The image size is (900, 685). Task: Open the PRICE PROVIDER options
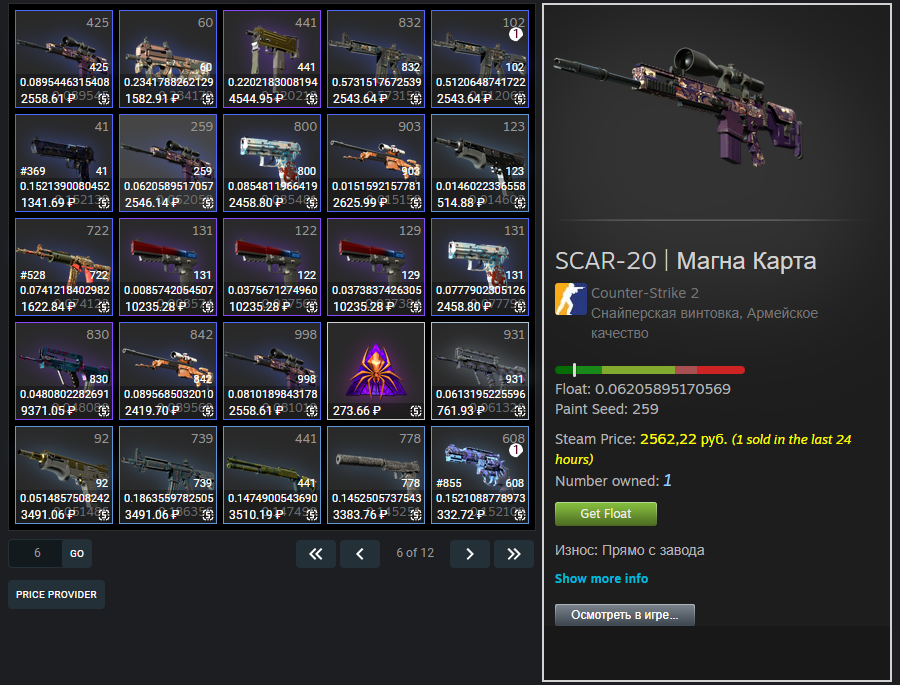56,594
